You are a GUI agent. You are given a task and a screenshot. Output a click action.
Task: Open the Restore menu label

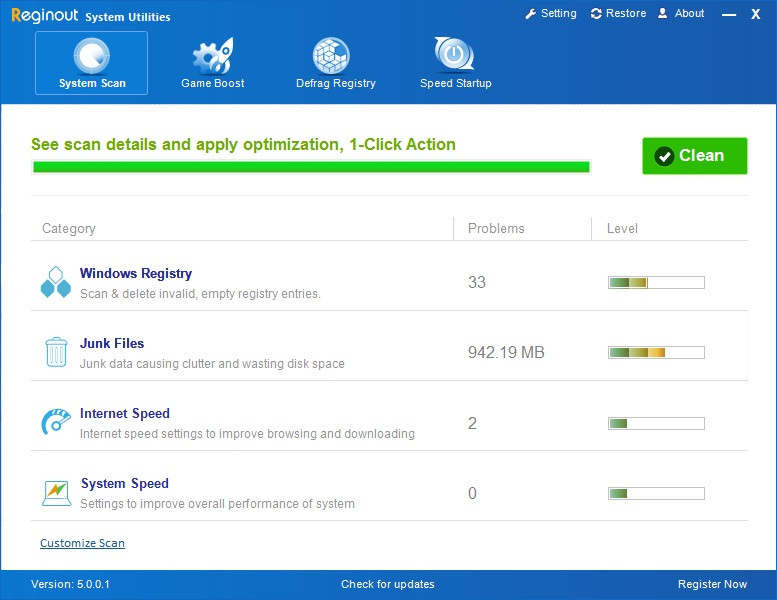click(x=626, y=13)
